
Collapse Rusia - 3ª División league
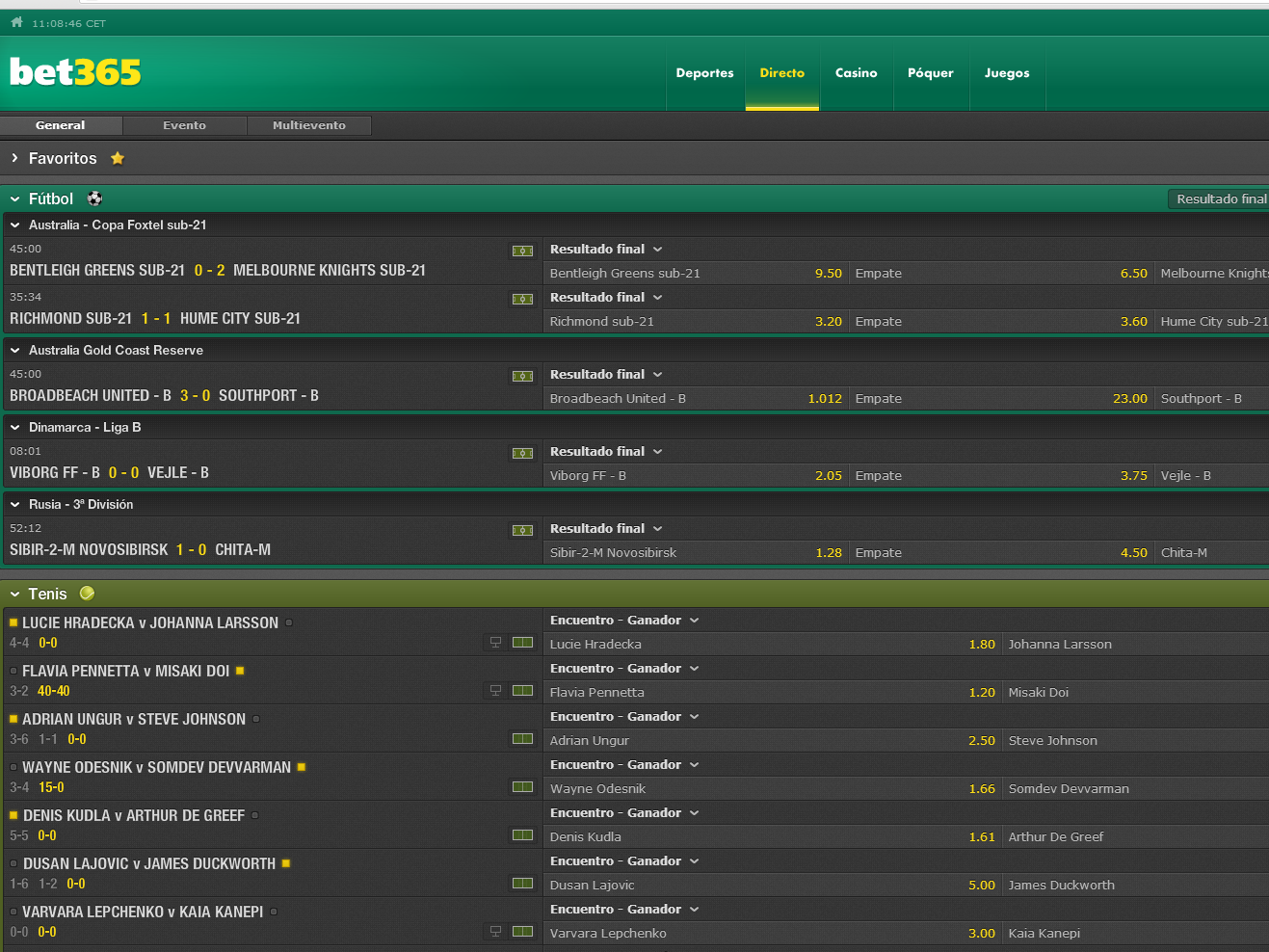point(14,505)
